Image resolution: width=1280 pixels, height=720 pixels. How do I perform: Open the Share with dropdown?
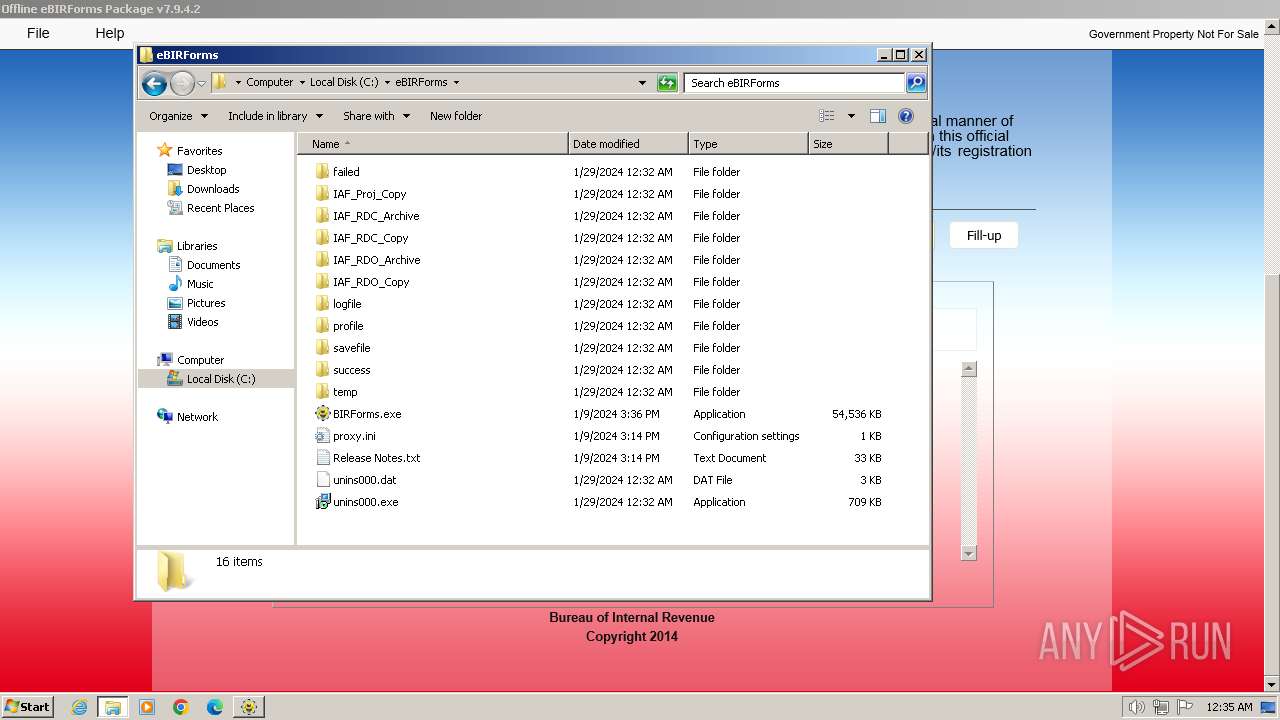click(x=376, y=116)
